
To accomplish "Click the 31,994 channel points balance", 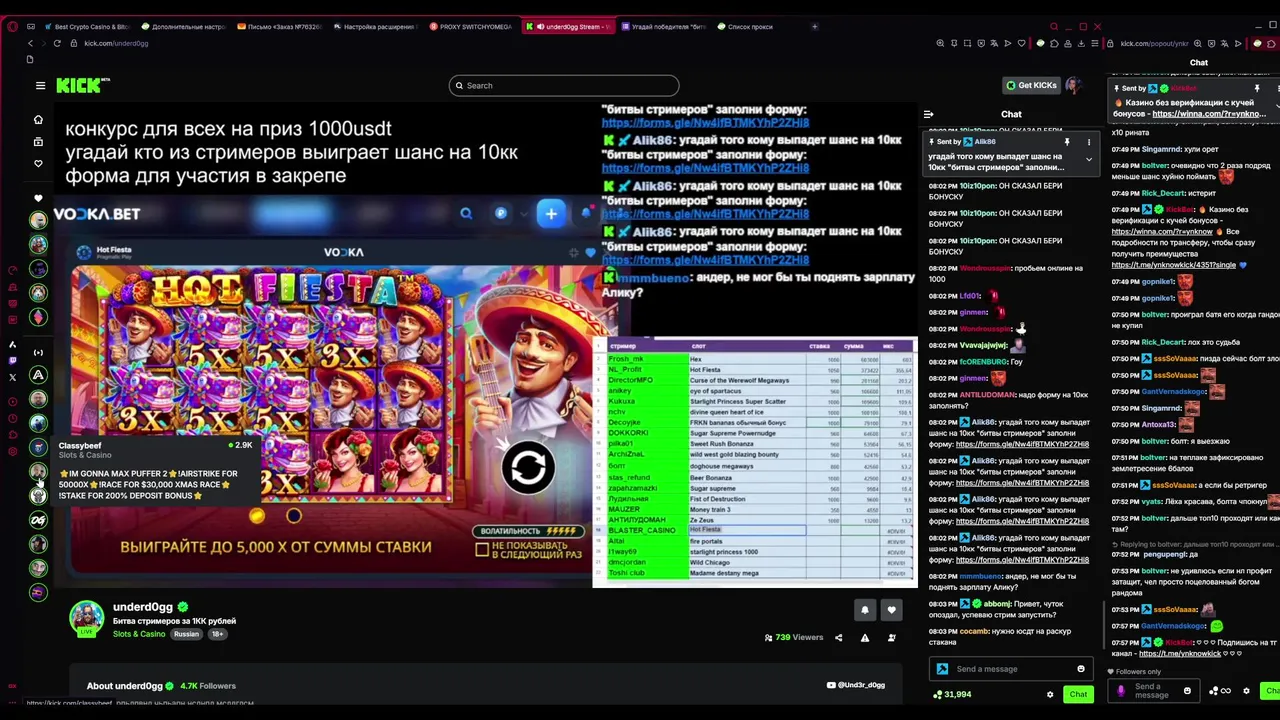I will coord(952,695).
